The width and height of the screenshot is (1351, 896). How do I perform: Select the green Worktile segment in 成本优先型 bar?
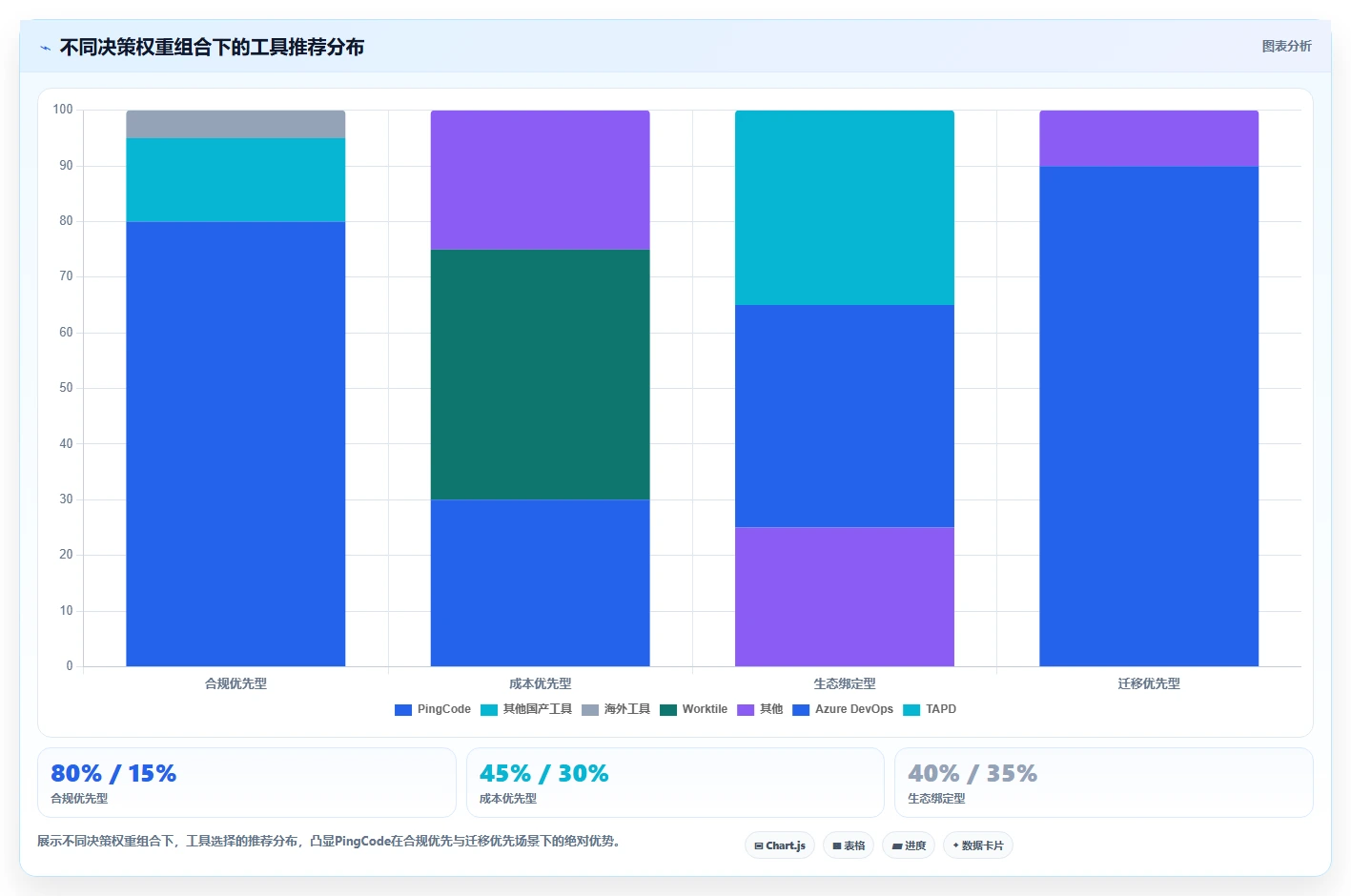click(x=540, y=375)
